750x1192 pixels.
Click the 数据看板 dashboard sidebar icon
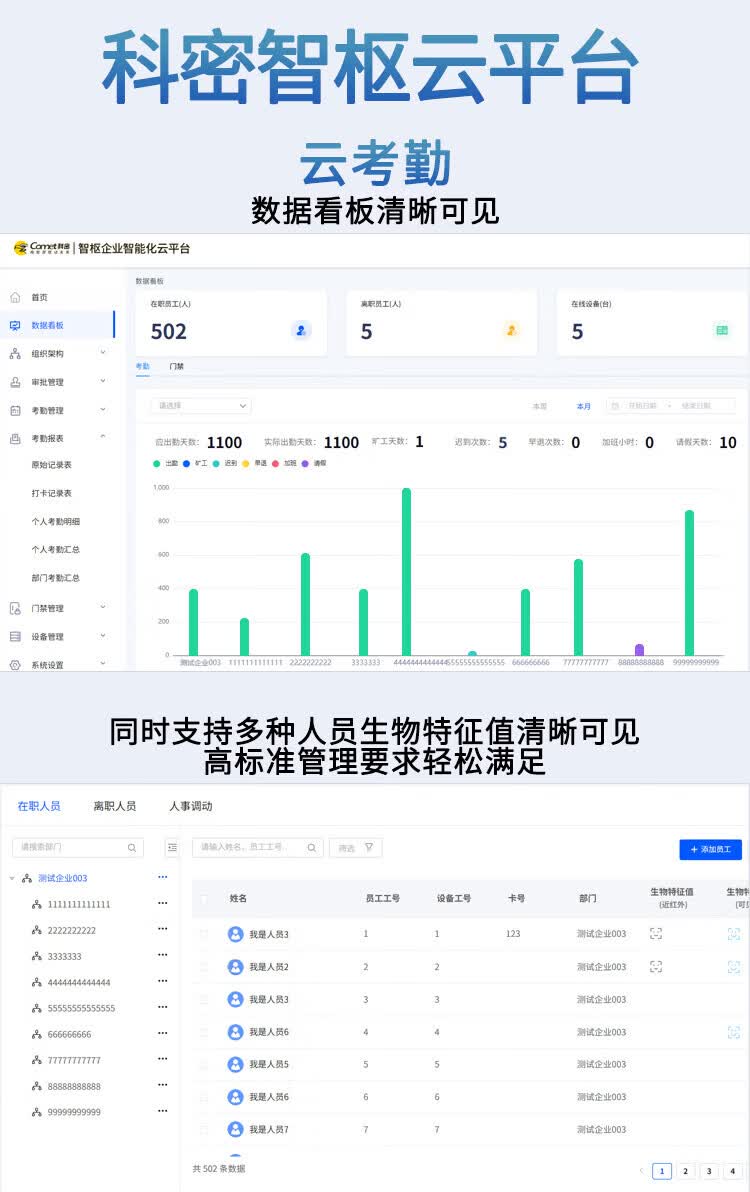(x=15, y=325)
